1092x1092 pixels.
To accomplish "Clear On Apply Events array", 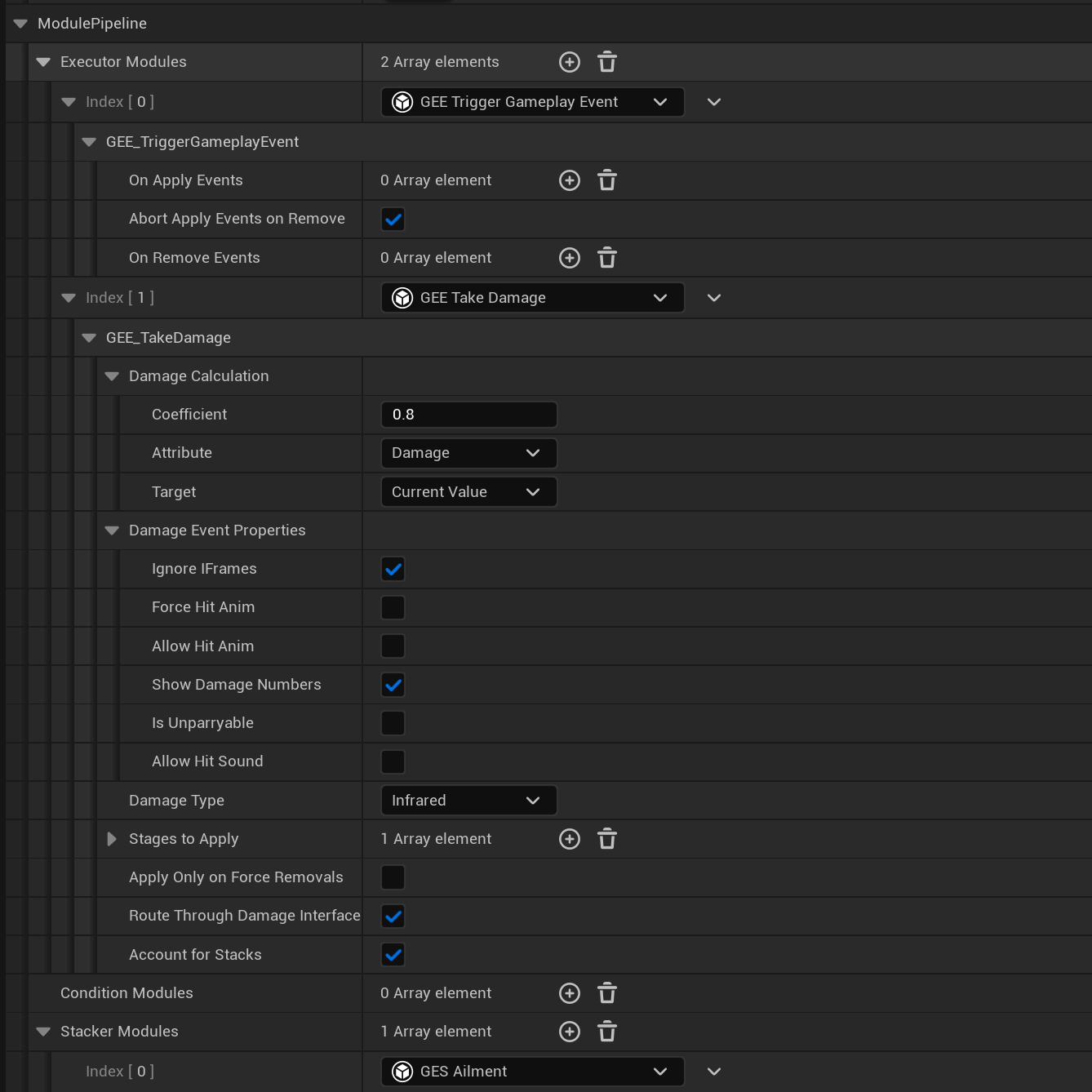I will click(607, 180).
